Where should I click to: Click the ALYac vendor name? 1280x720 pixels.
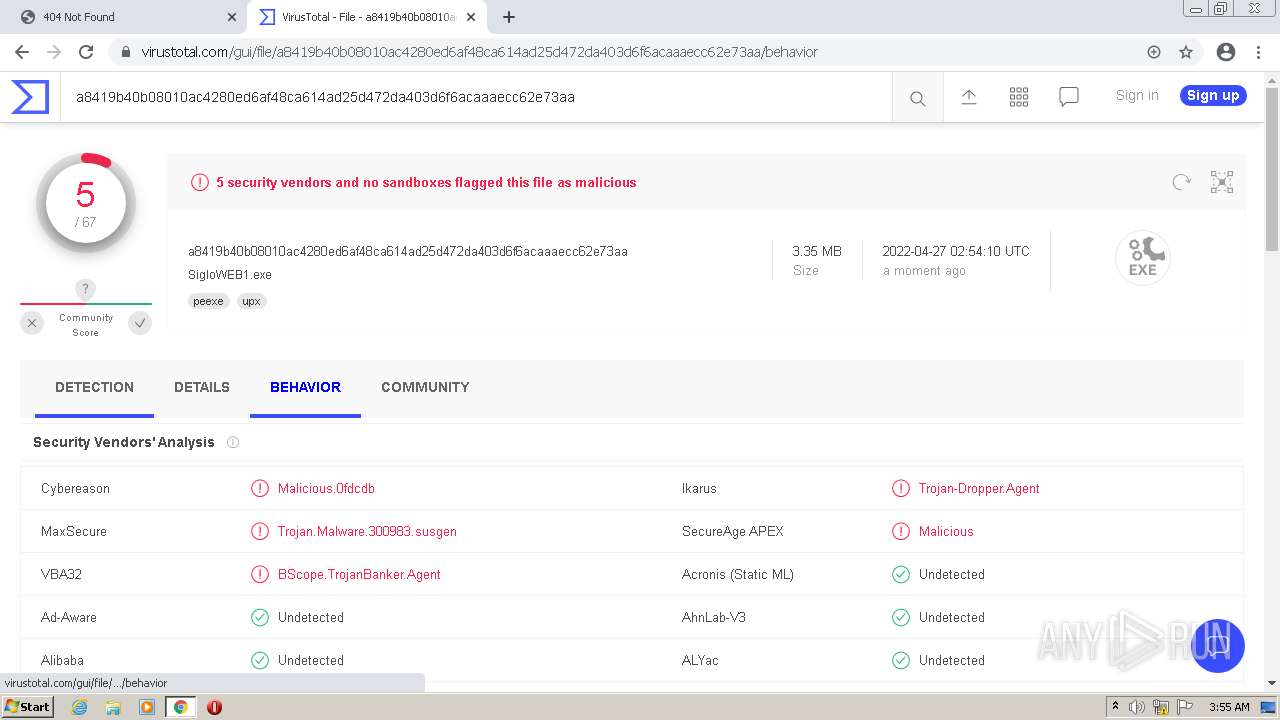[x=700, y=660]
